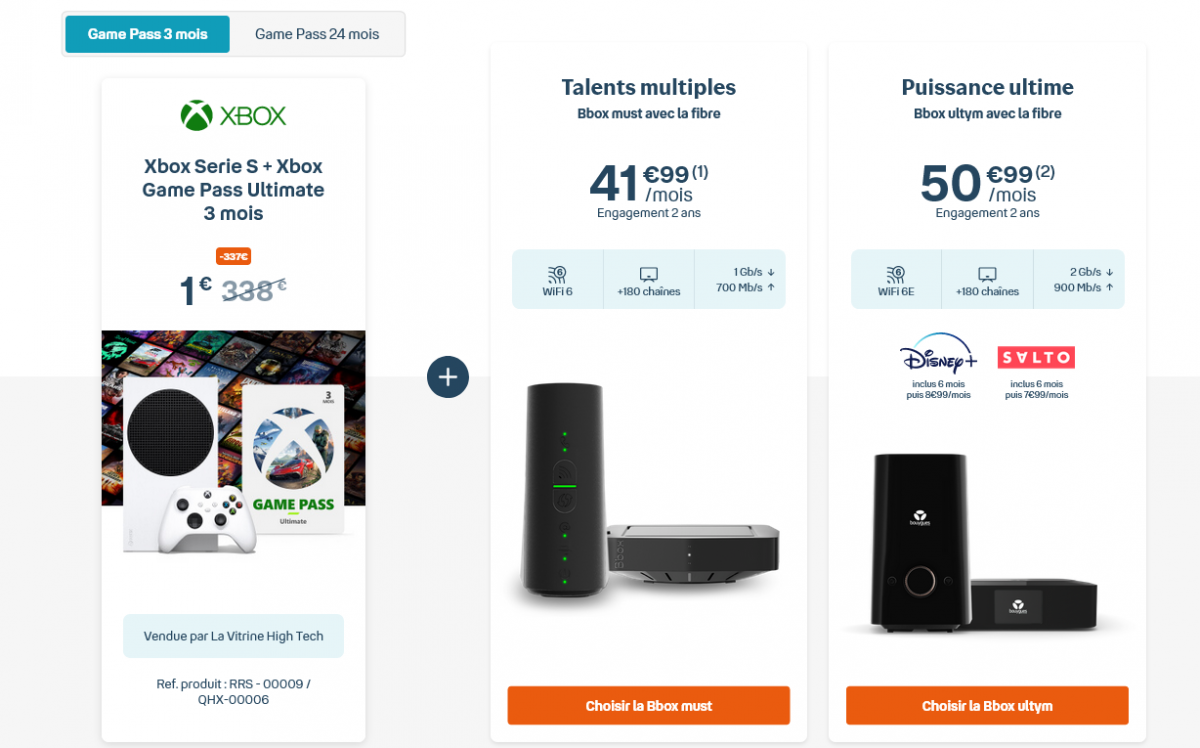The width and height of the screenshot is (1200, 748).
Task: Click the WiFi 6E icon in Bbox ultym
Action: (x=896, y=273)
